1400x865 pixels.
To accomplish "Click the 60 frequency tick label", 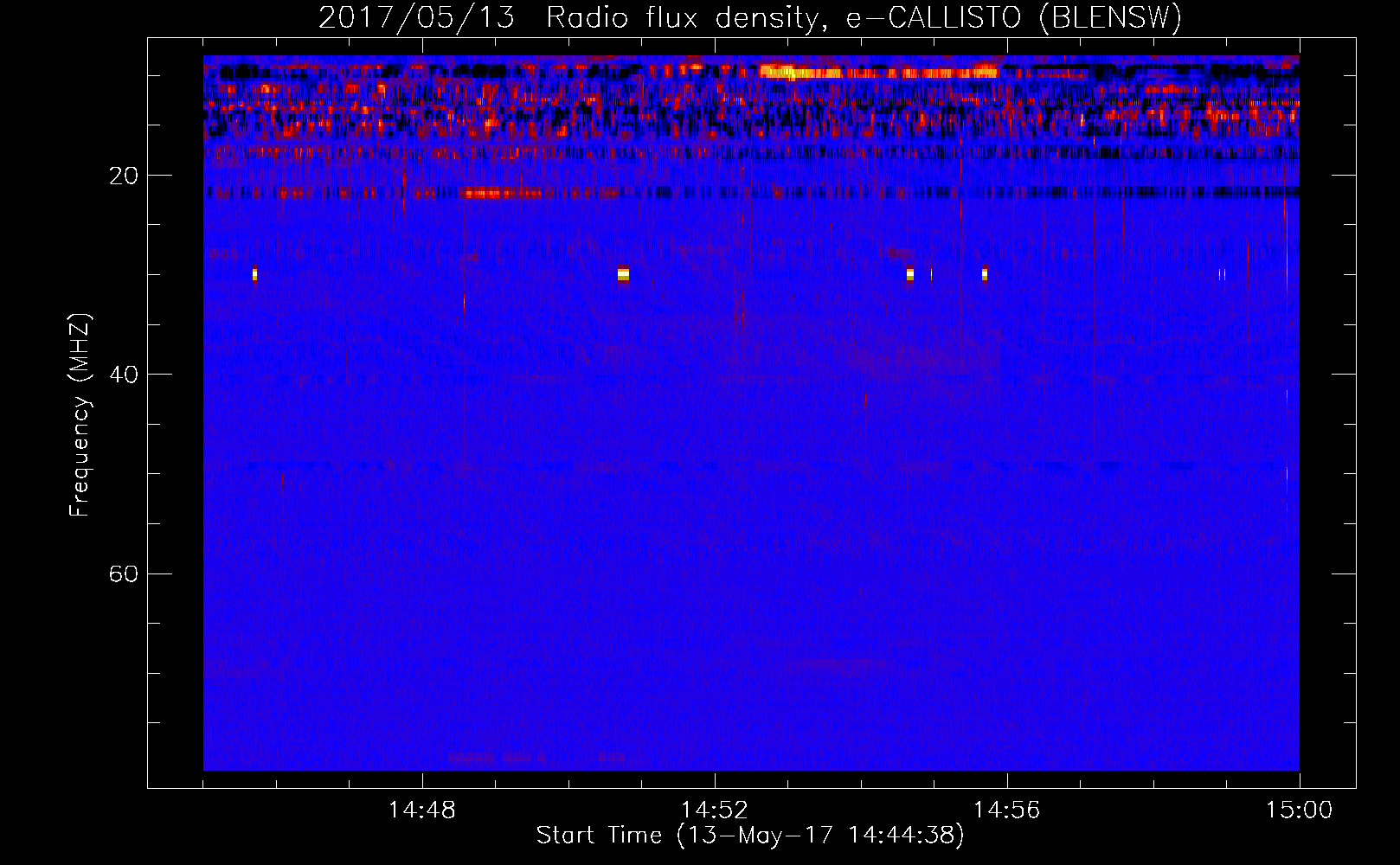I will (124, 573).
